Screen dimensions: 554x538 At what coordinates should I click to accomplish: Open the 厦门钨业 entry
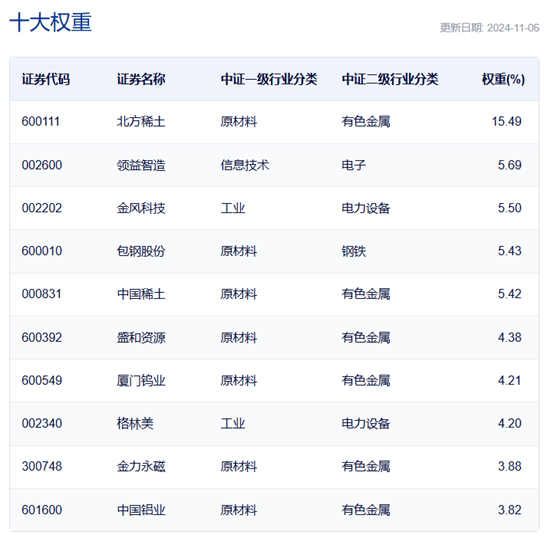click(141, 380)
